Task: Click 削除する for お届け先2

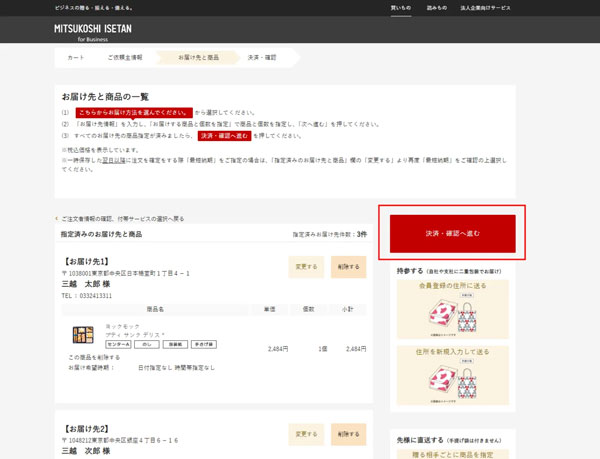Action: click(x=348, y=434)
